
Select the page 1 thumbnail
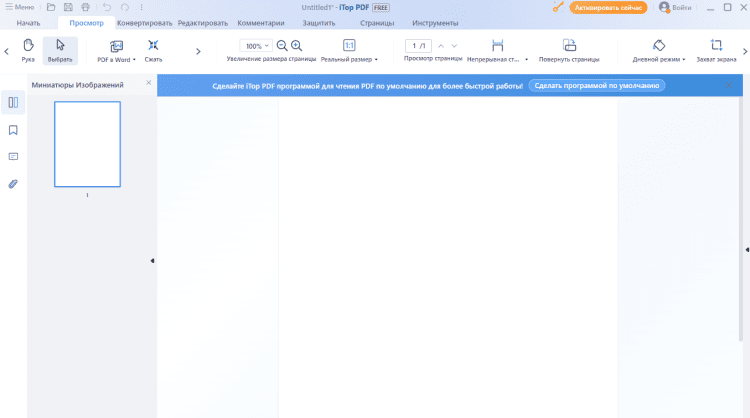(87, 144)
